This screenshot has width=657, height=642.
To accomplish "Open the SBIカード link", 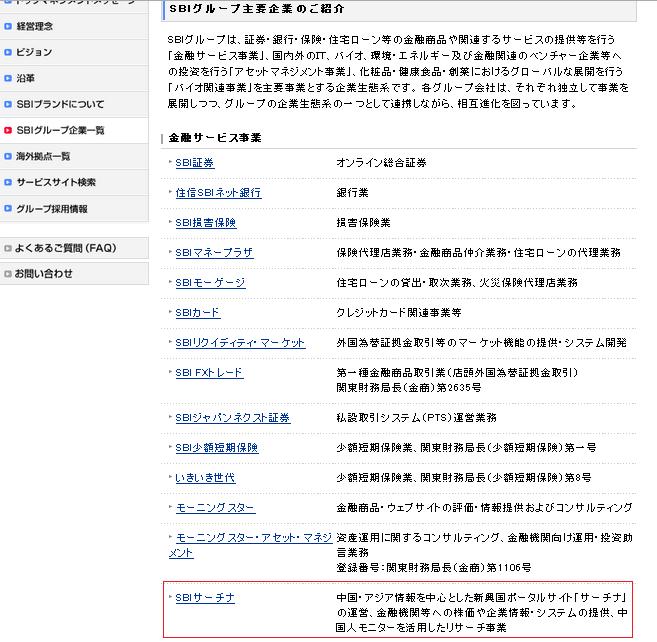I will 198,313.
